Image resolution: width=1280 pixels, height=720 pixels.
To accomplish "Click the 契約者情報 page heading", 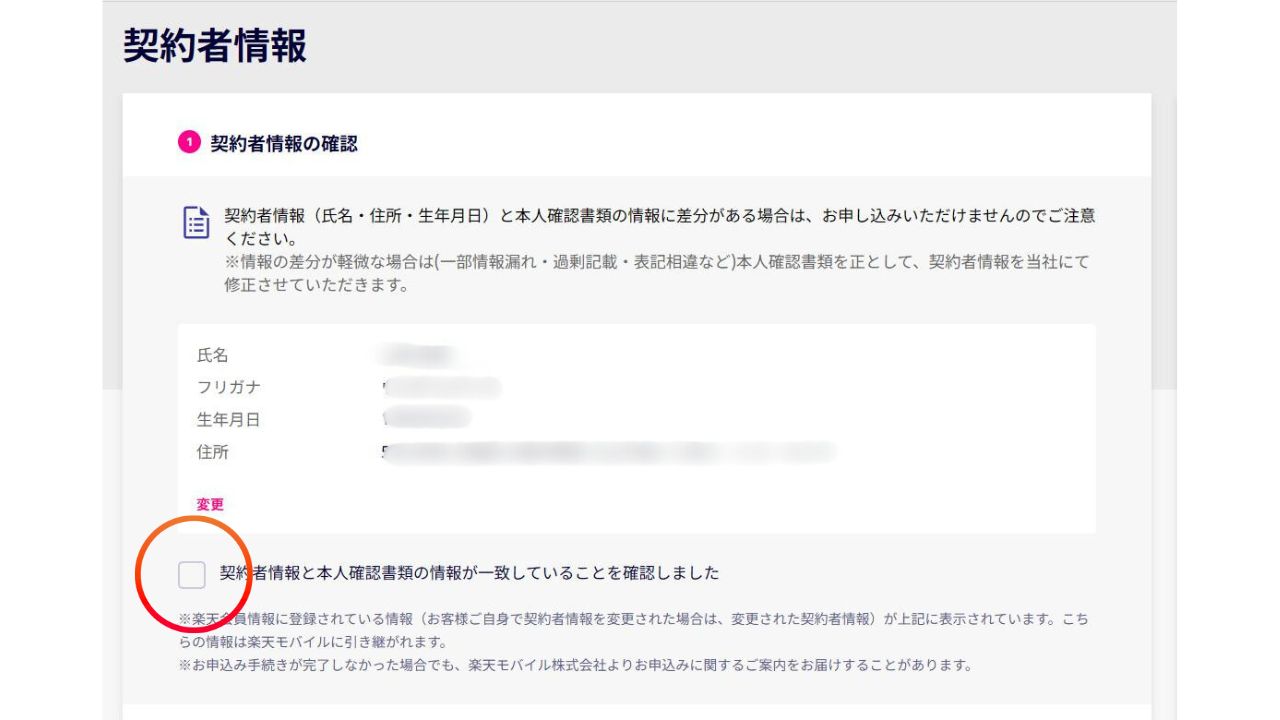I will point(215,46).
